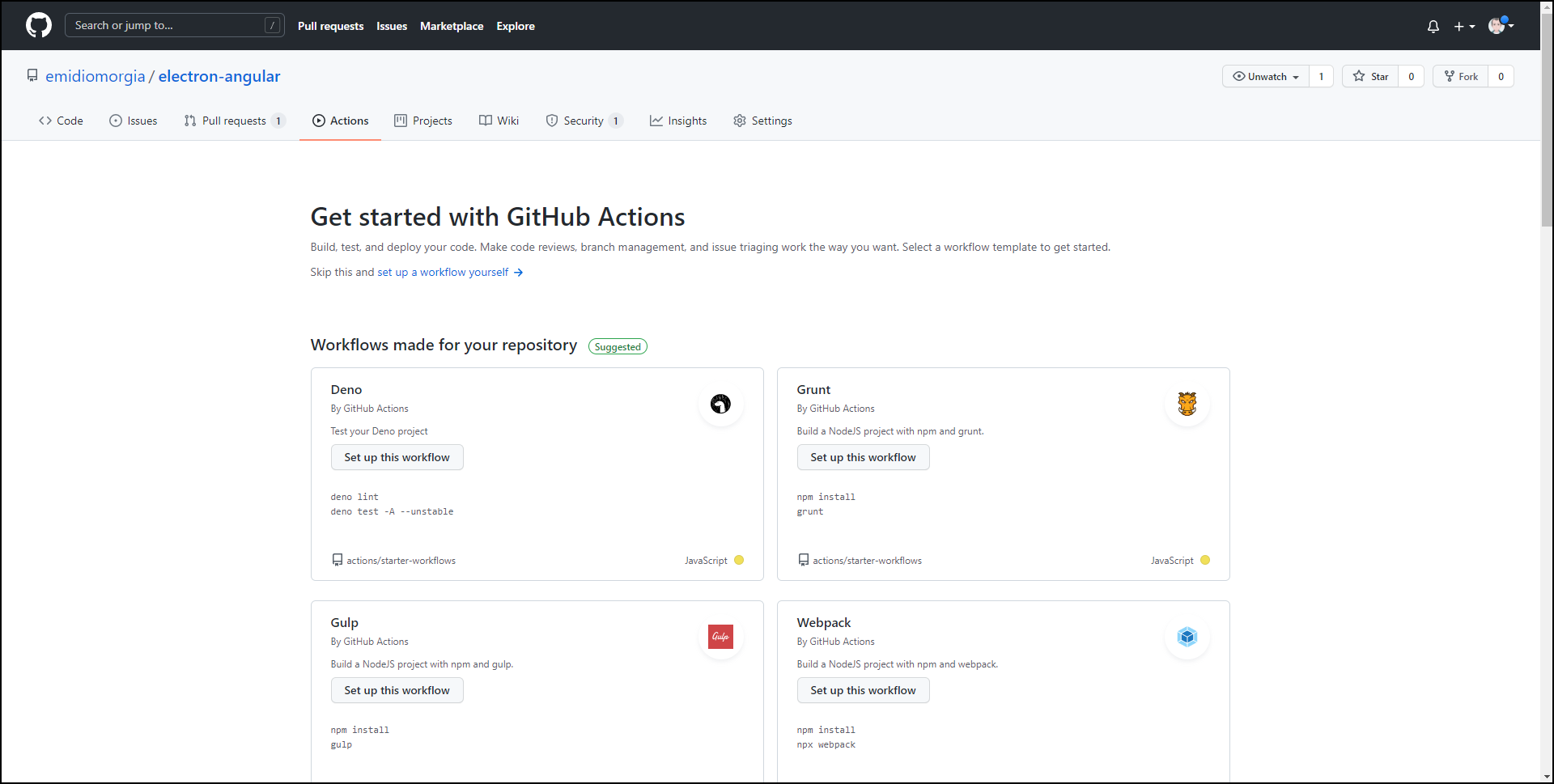Viewport: 1554px width, 784px height.
Task: Click the Webpack workflow logo icon
Action: [1187, 637]
